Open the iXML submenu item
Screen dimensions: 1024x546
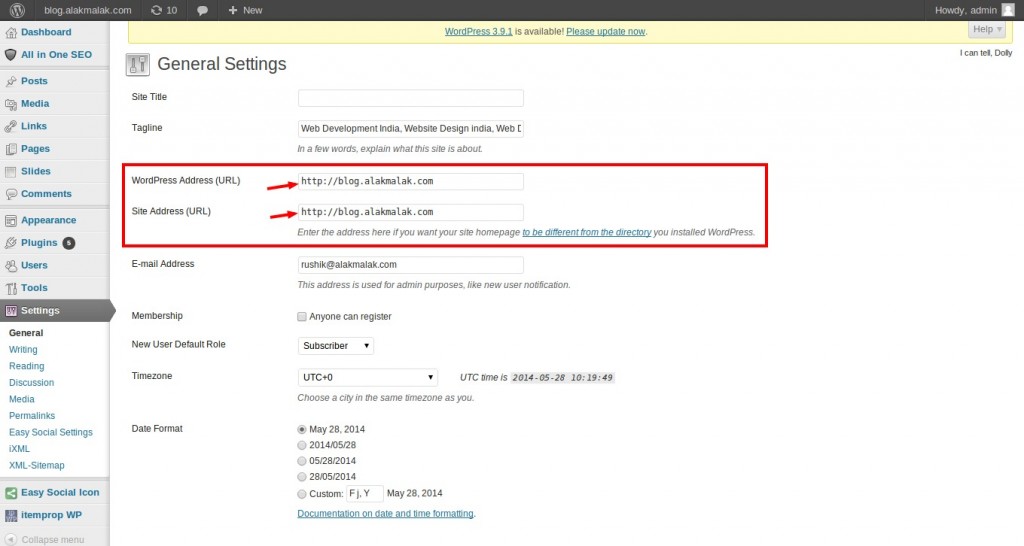tap(20, 449)
